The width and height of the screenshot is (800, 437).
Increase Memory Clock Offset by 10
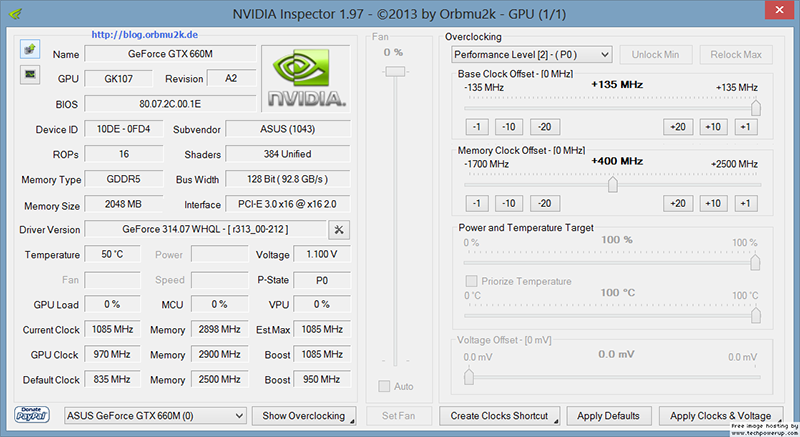point(713,203)
